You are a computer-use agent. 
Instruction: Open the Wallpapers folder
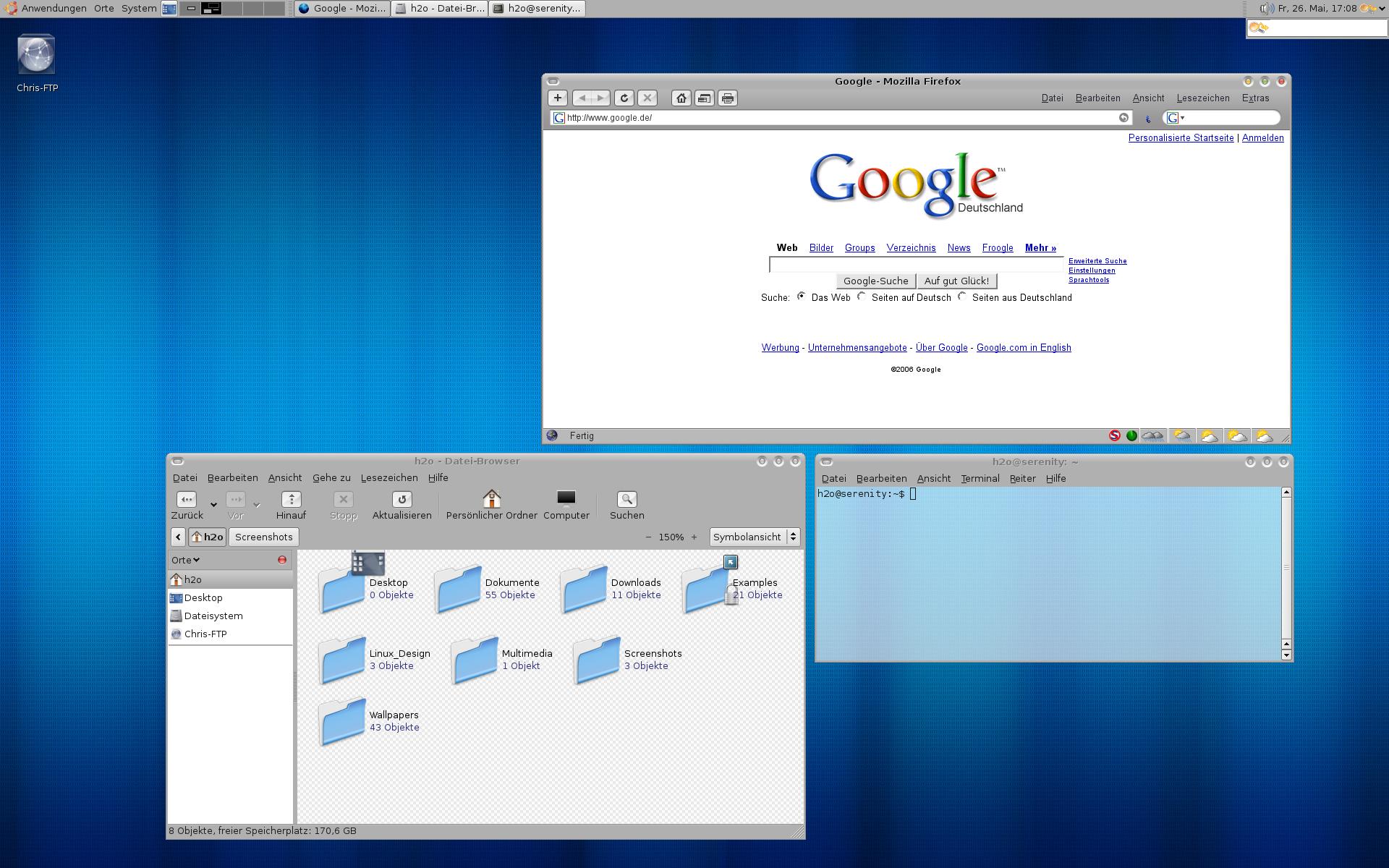click(x=342, y=721)
